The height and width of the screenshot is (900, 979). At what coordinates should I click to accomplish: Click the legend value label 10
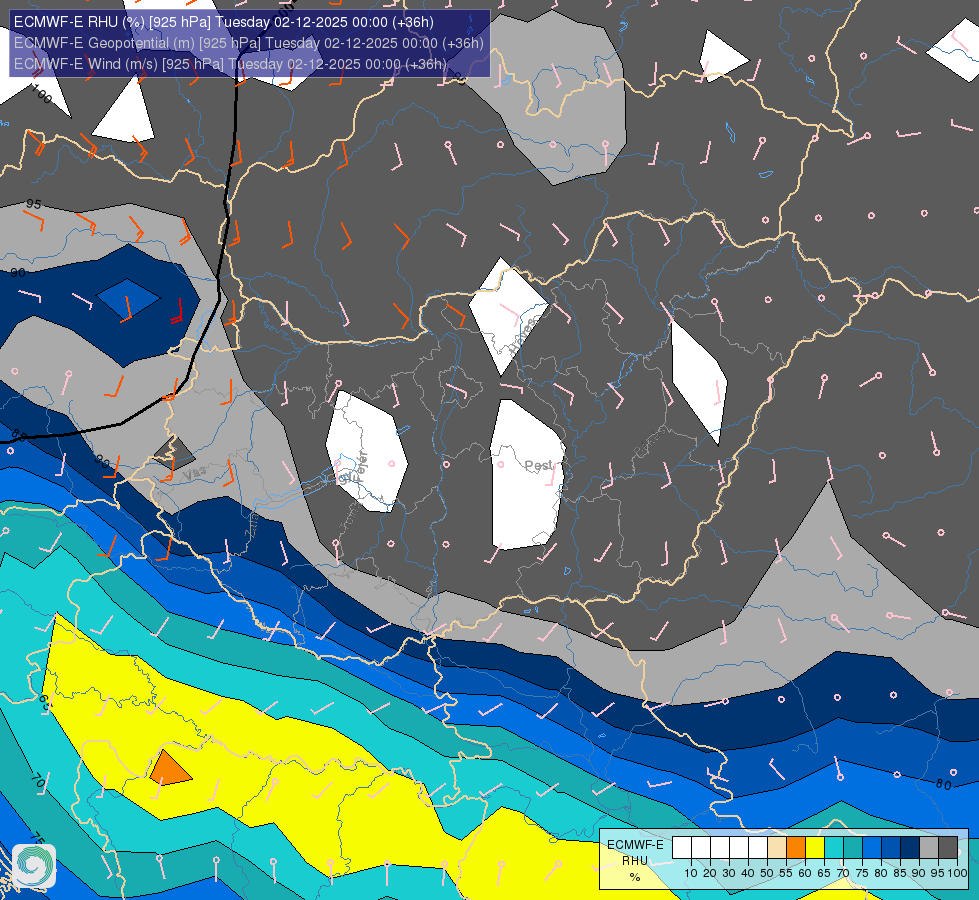691,873
